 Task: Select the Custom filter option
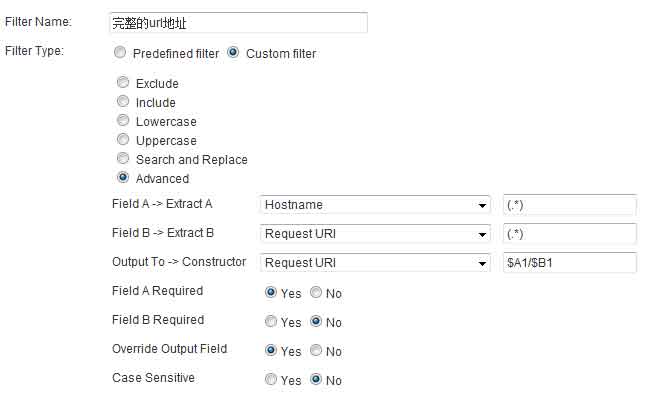click(234, 53)
